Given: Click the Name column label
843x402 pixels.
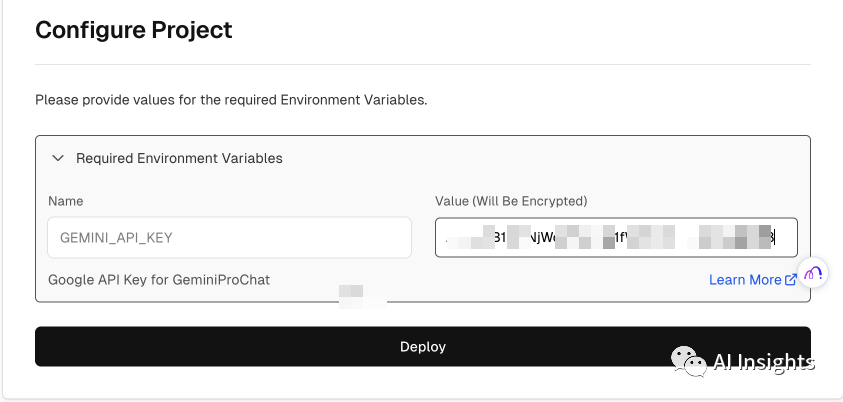Looking at the screenshot, I should click(65, 201).
